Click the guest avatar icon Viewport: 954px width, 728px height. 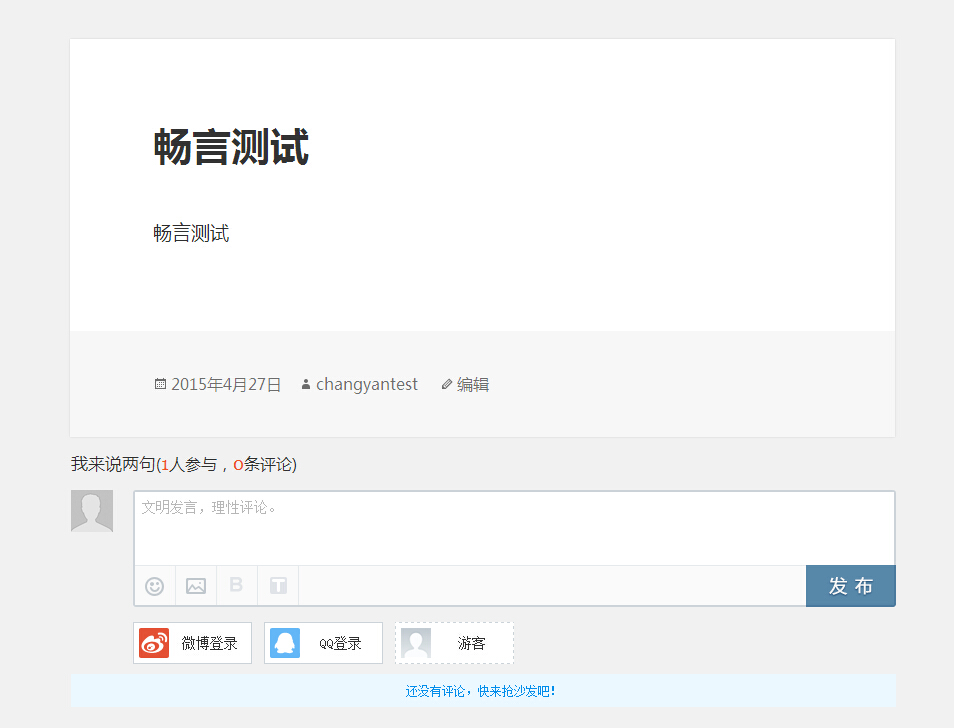(416, 643)
